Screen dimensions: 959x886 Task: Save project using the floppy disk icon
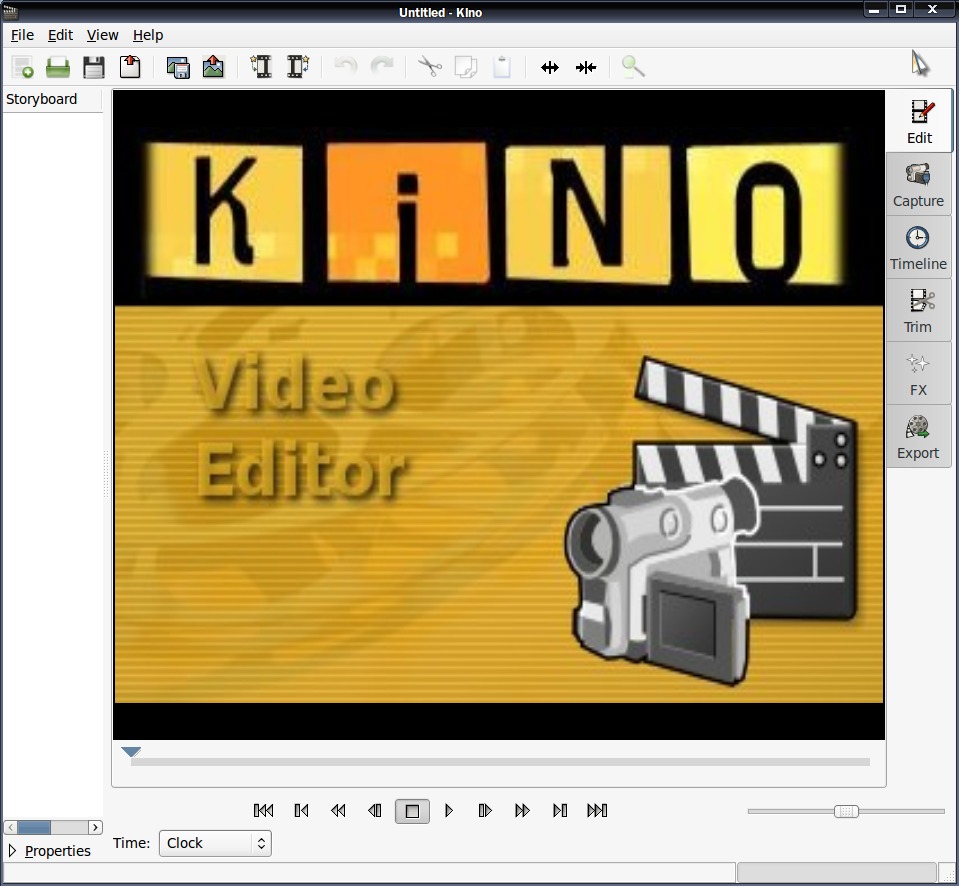tap(94, 67)
